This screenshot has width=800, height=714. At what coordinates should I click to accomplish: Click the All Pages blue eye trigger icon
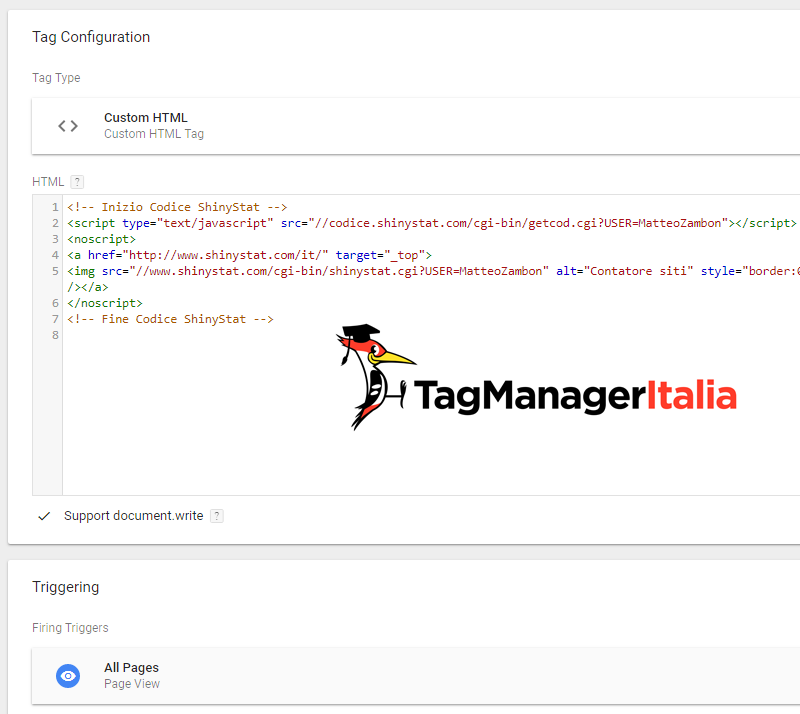(68, 676)
